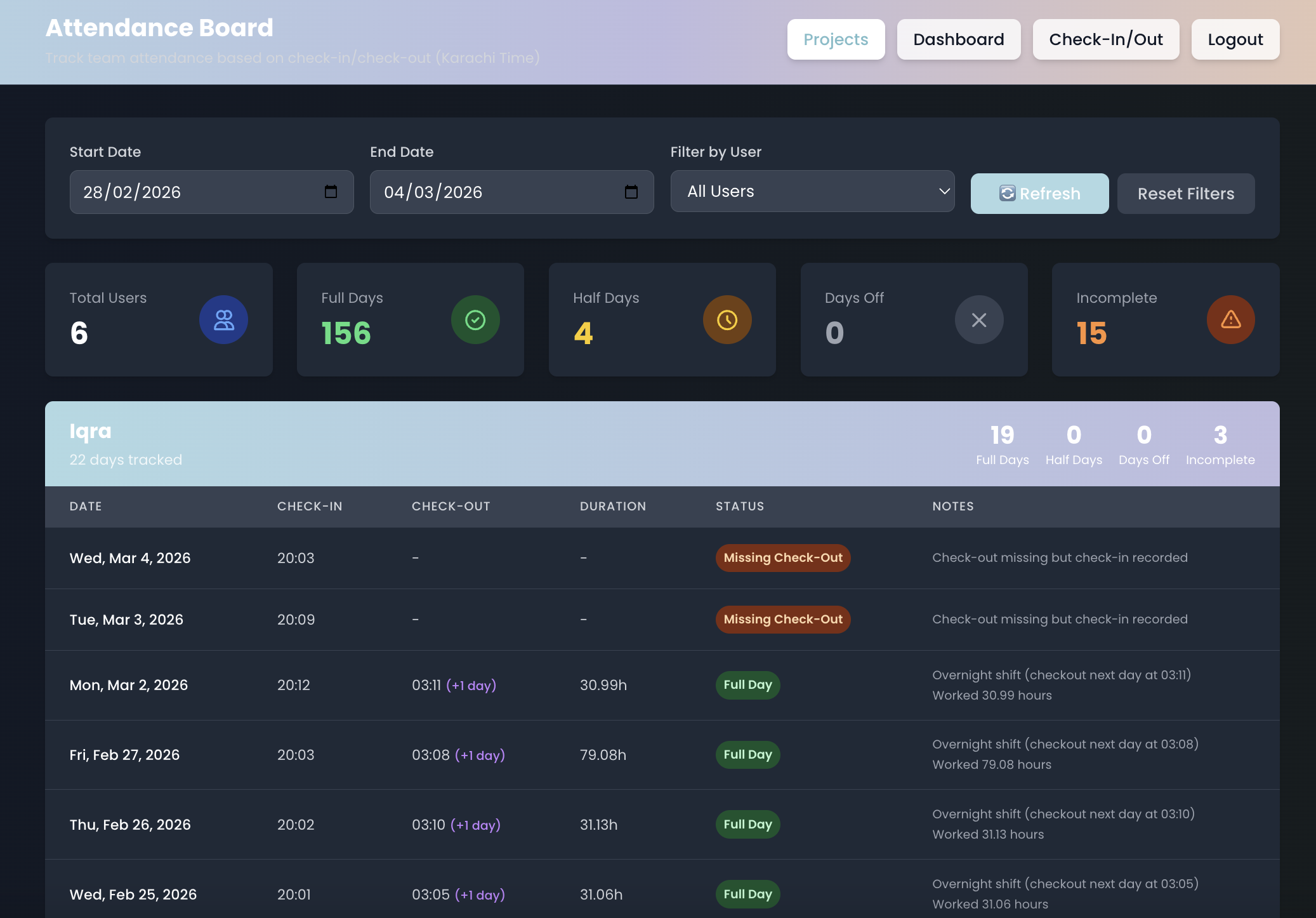1316x918 pixels.
Task: Click the Start Date input field
Action: 190,192
